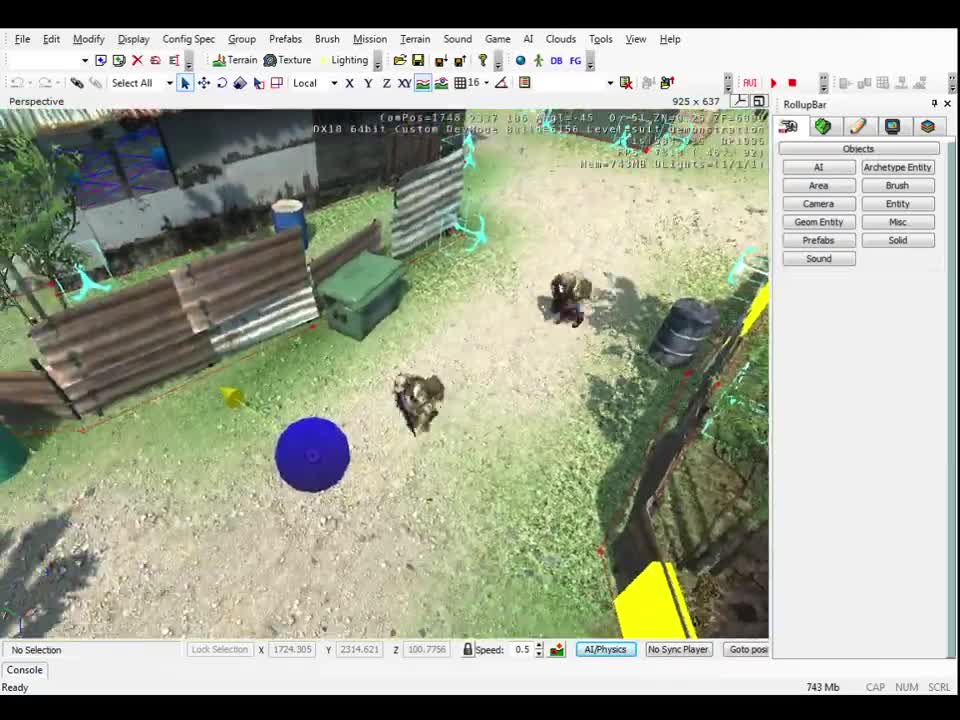Open the Lighting tool
This screenshot has height=720, width=960.
pyautogui.click(x=343, y=60)
